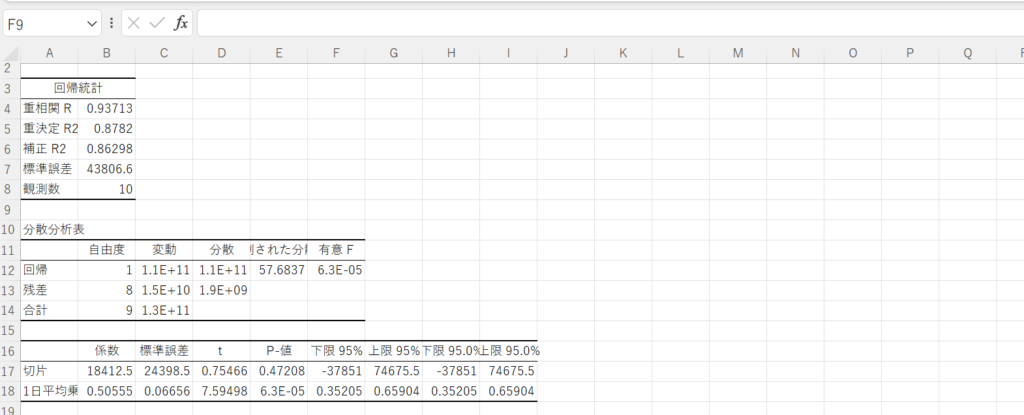Viewport: 1024px width, 415px height.
Task: Select the t value 7.59498 cell
Action: pos(221,390)
